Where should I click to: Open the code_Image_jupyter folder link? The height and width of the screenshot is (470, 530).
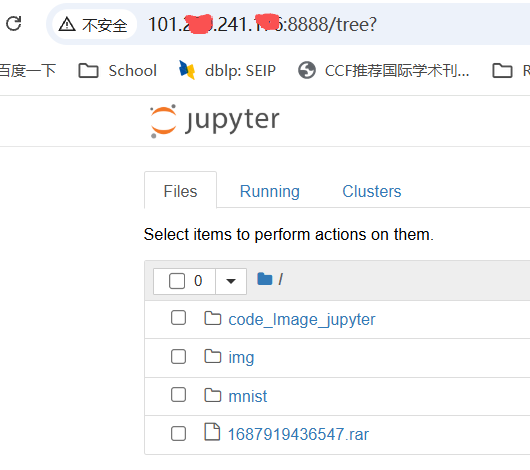[302, 320]
